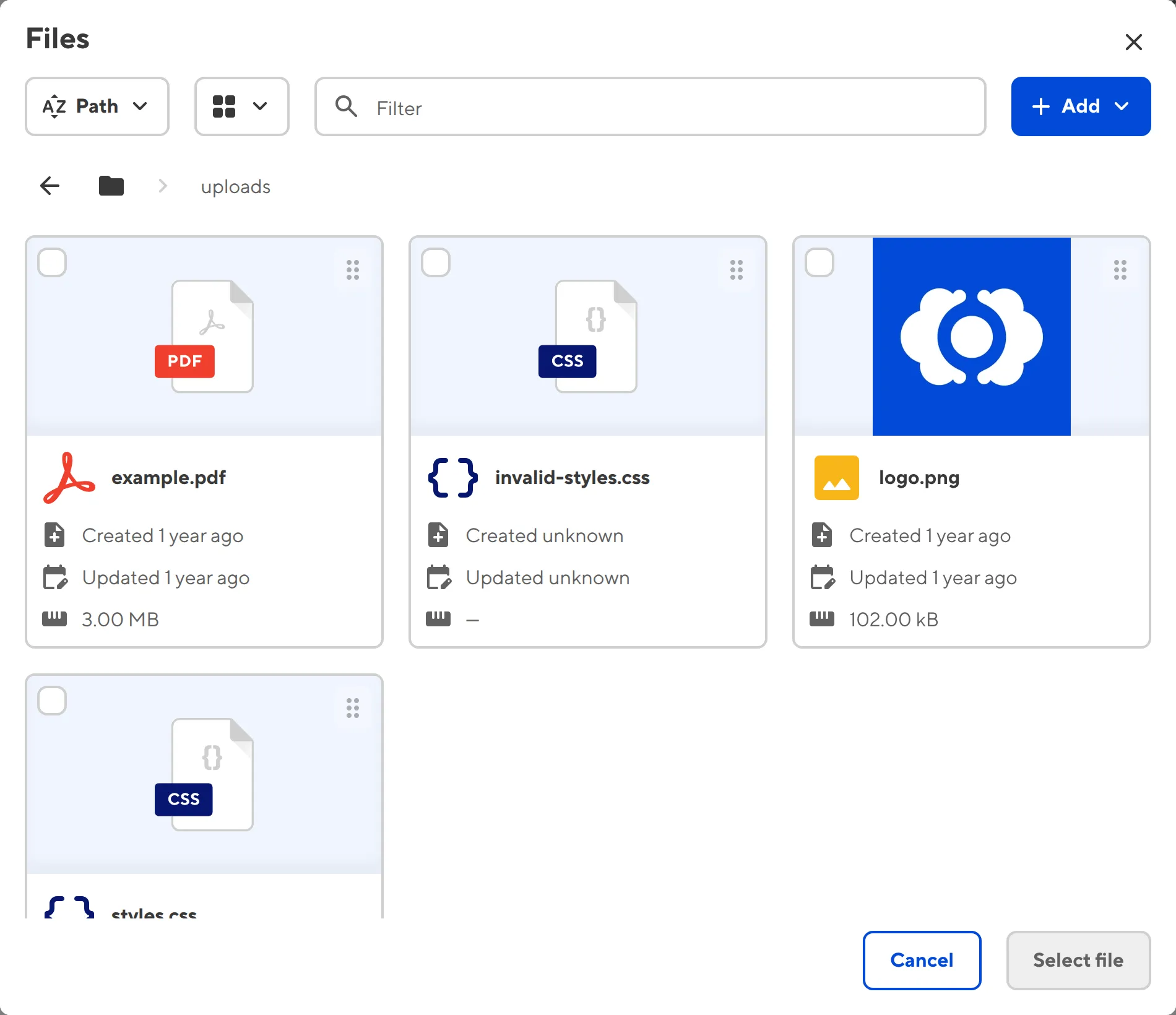This screenshot has width=1176, height=1015.
Task: Click the Select file button
Action: pos(1078,960)
